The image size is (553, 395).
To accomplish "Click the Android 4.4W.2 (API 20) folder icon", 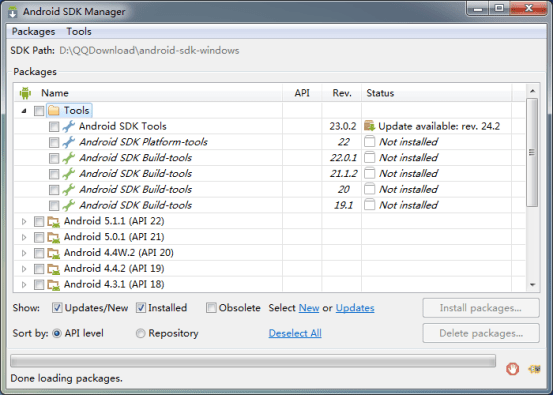I will [x=54, y=253].
